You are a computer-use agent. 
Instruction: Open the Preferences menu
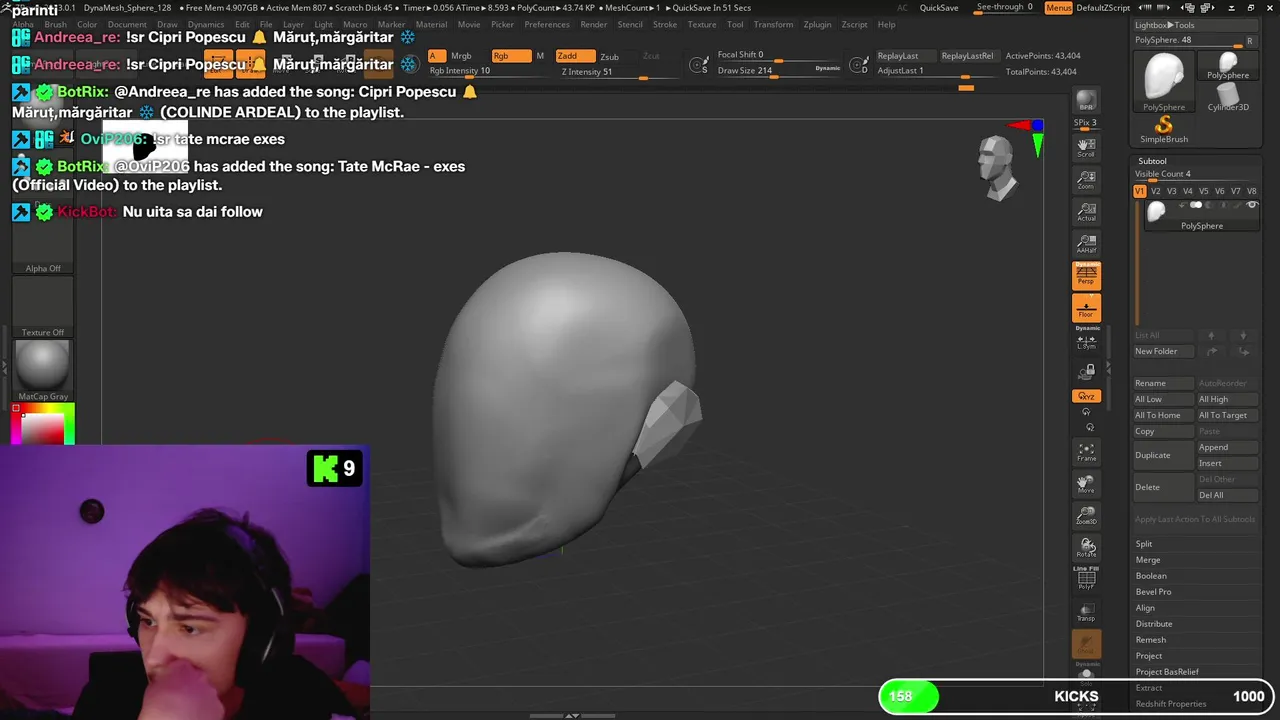tap(547, 24)
